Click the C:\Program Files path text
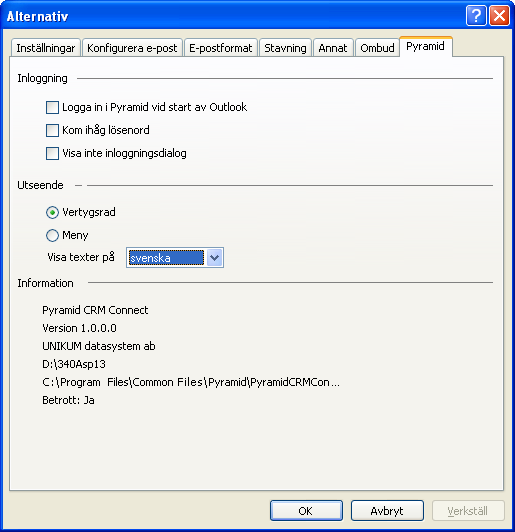The height and width of the screenshot is (532, 515). click(191, 382)
